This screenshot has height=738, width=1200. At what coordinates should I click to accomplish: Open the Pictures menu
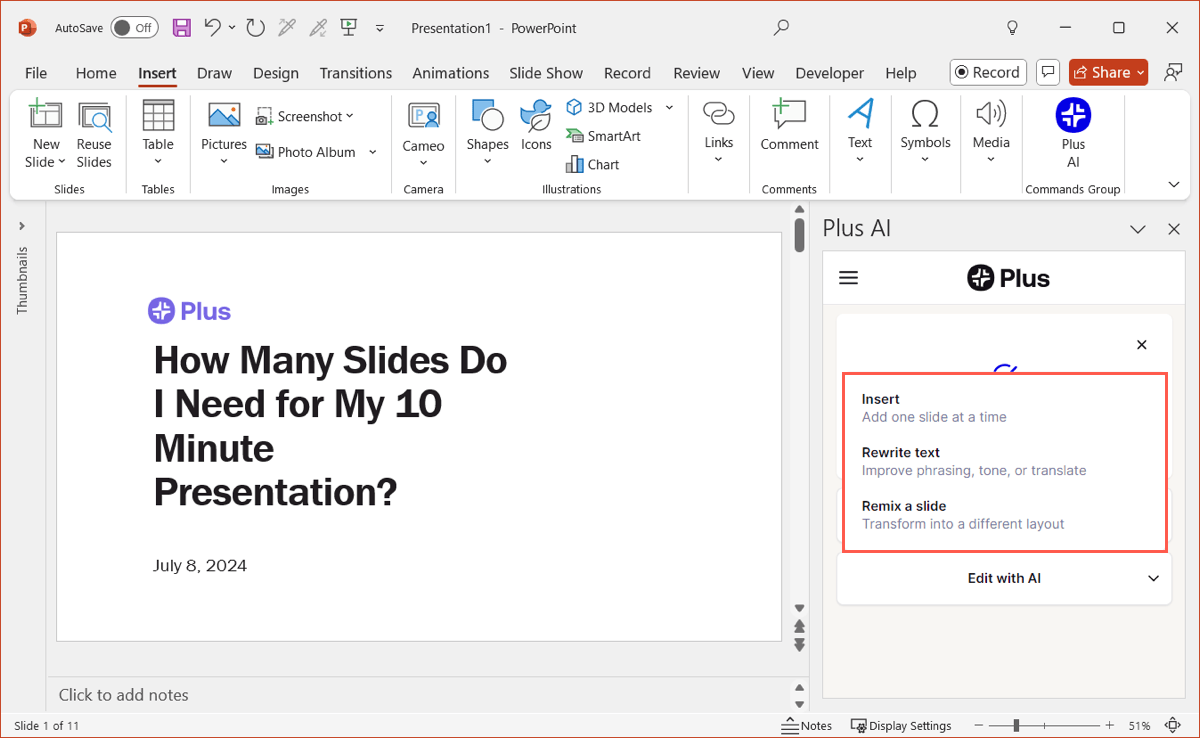(224, 134)
